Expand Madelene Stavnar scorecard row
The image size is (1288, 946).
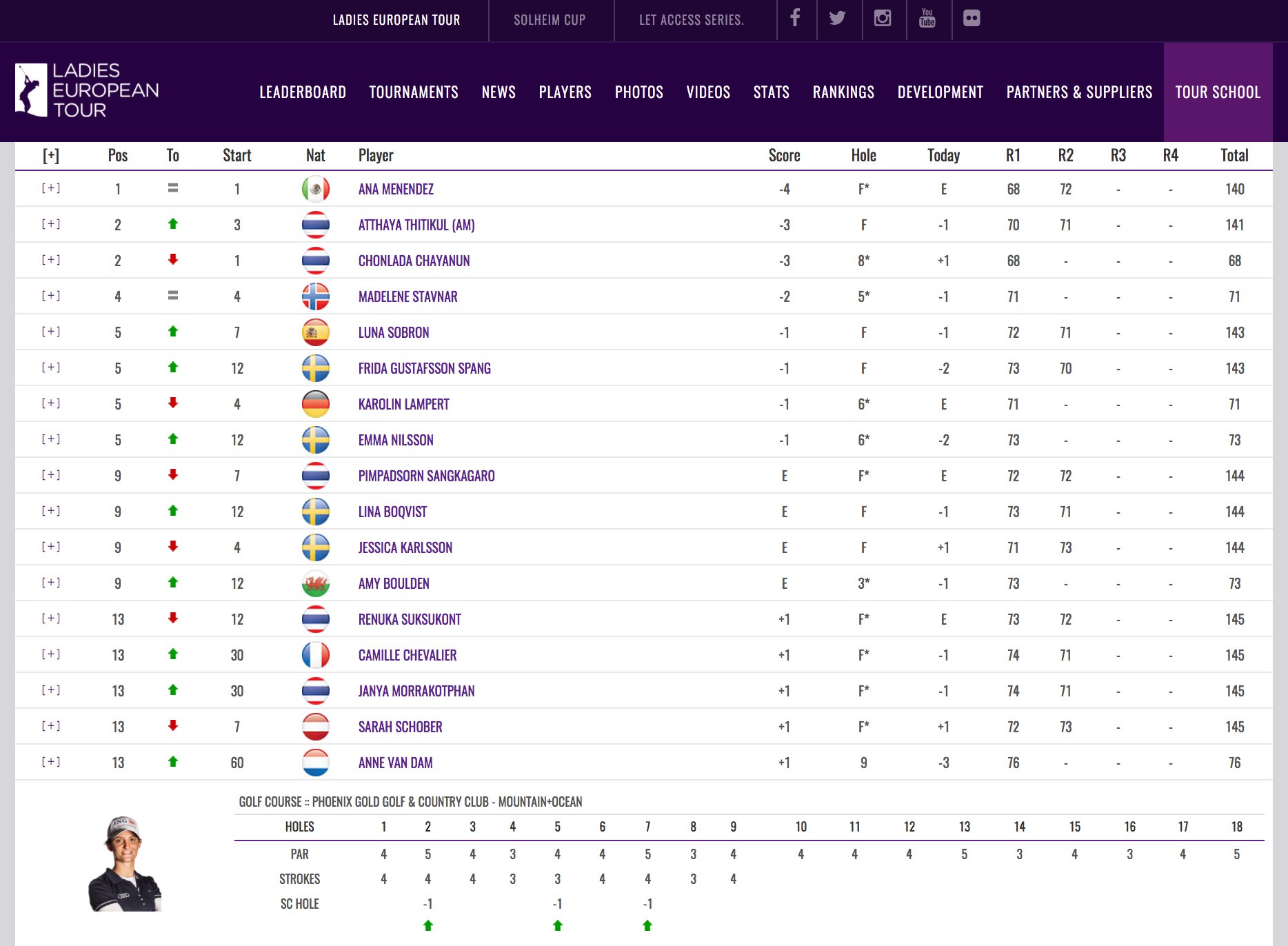click(51, 296)
